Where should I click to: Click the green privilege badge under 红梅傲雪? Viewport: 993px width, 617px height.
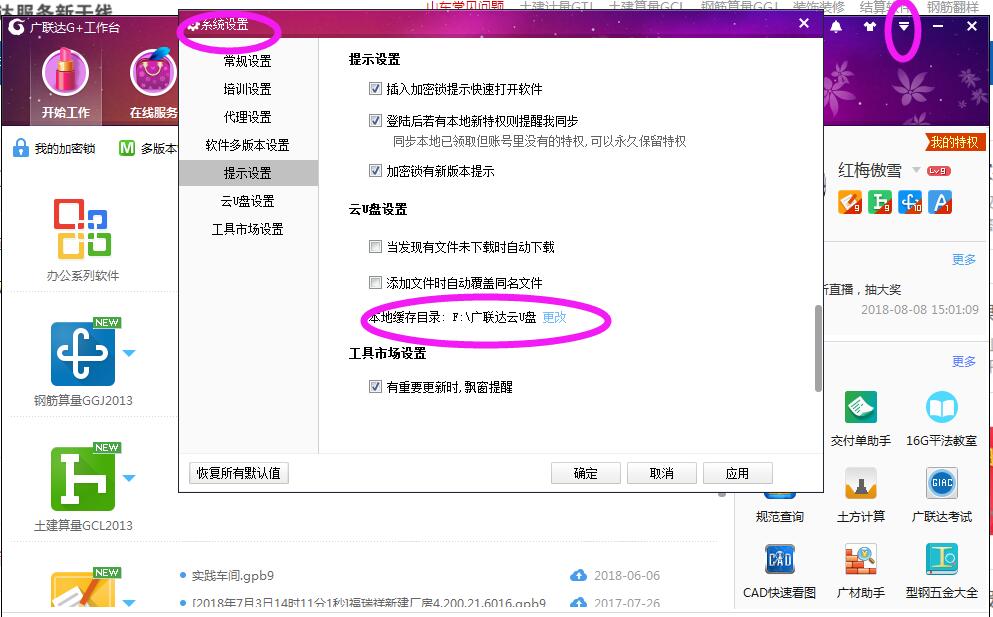tap(880, 202)
